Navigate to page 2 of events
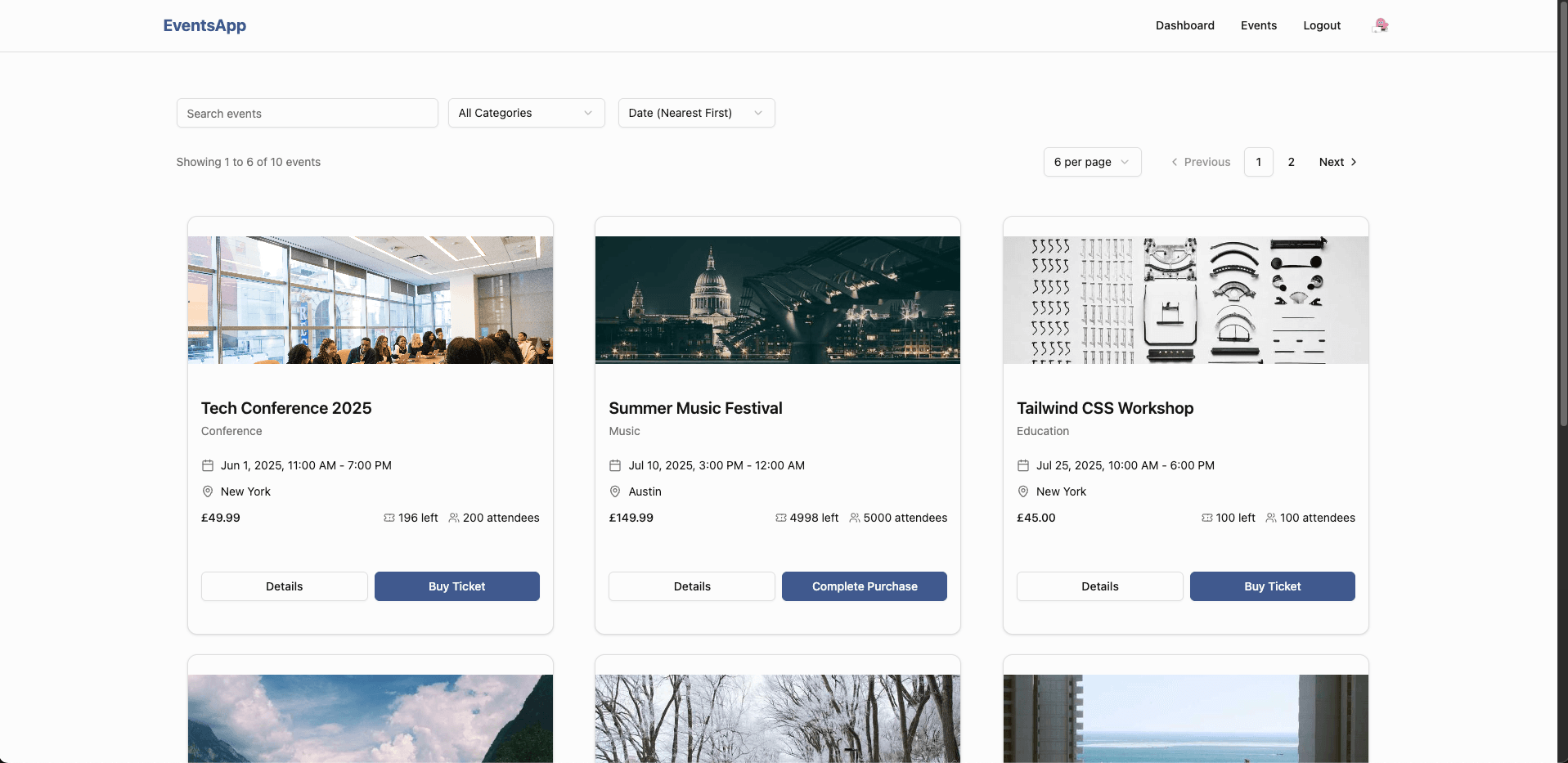The image size is (1568, 763). [1291, 162]
